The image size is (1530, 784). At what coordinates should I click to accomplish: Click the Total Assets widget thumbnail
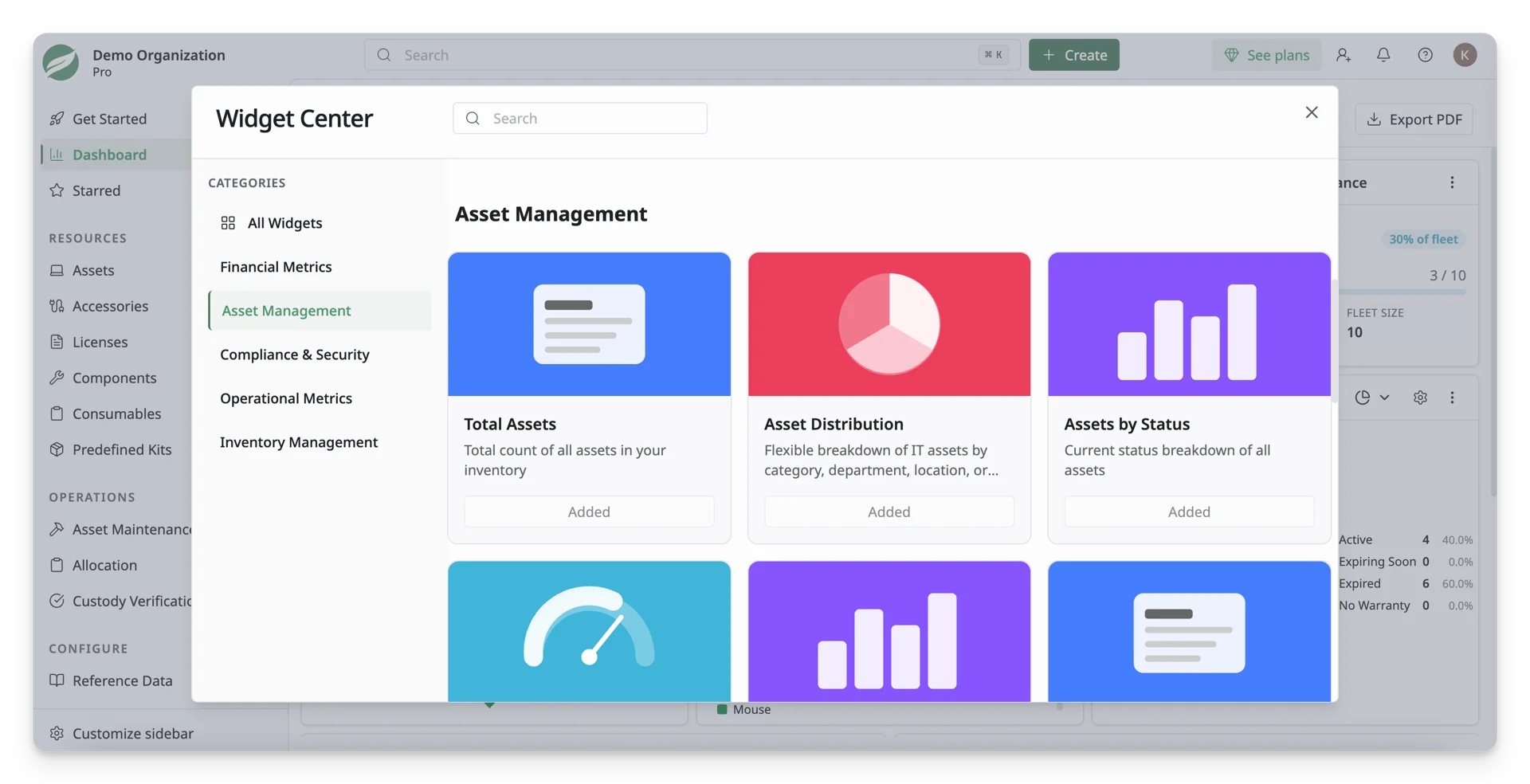tap(589, 324)
